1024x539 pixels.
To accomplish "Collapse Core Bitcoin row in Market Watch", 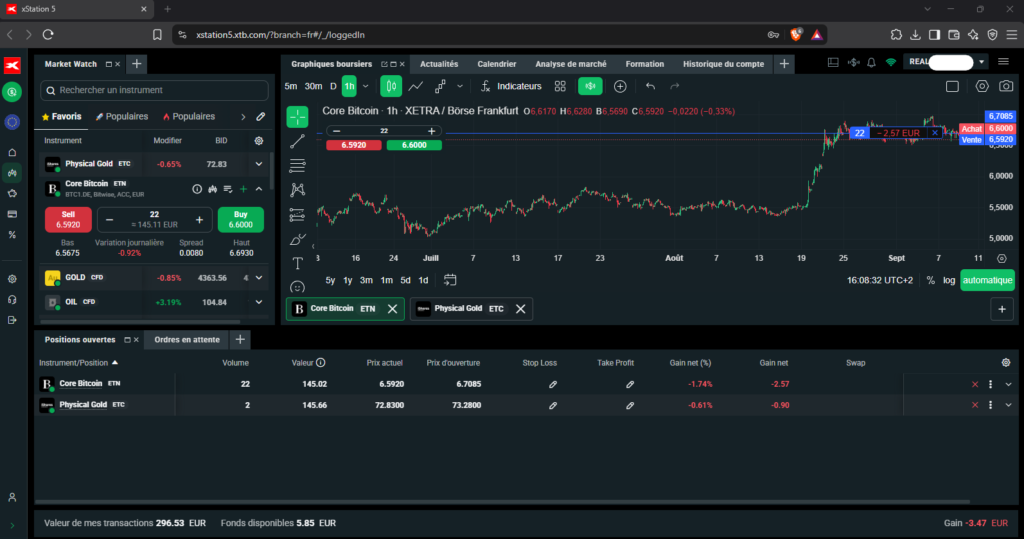I will point(259,189).
